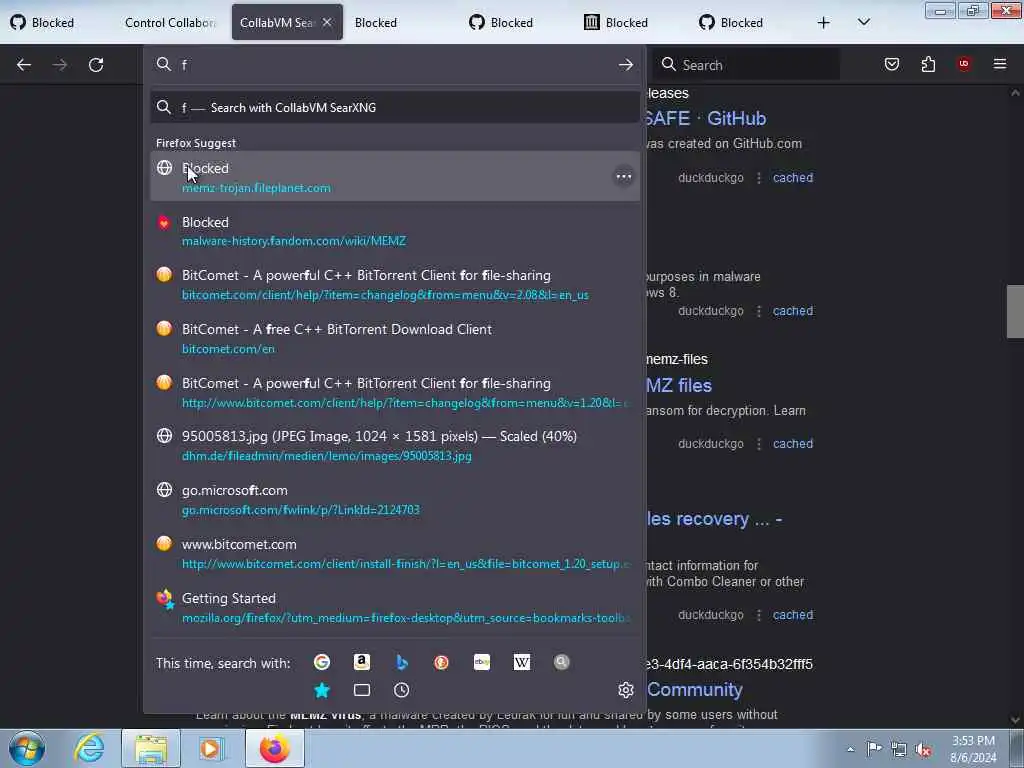Screen dimensions: 1024x768
Task: Open the Firefox hamburger menu
Action: (x=1000, y=64)
